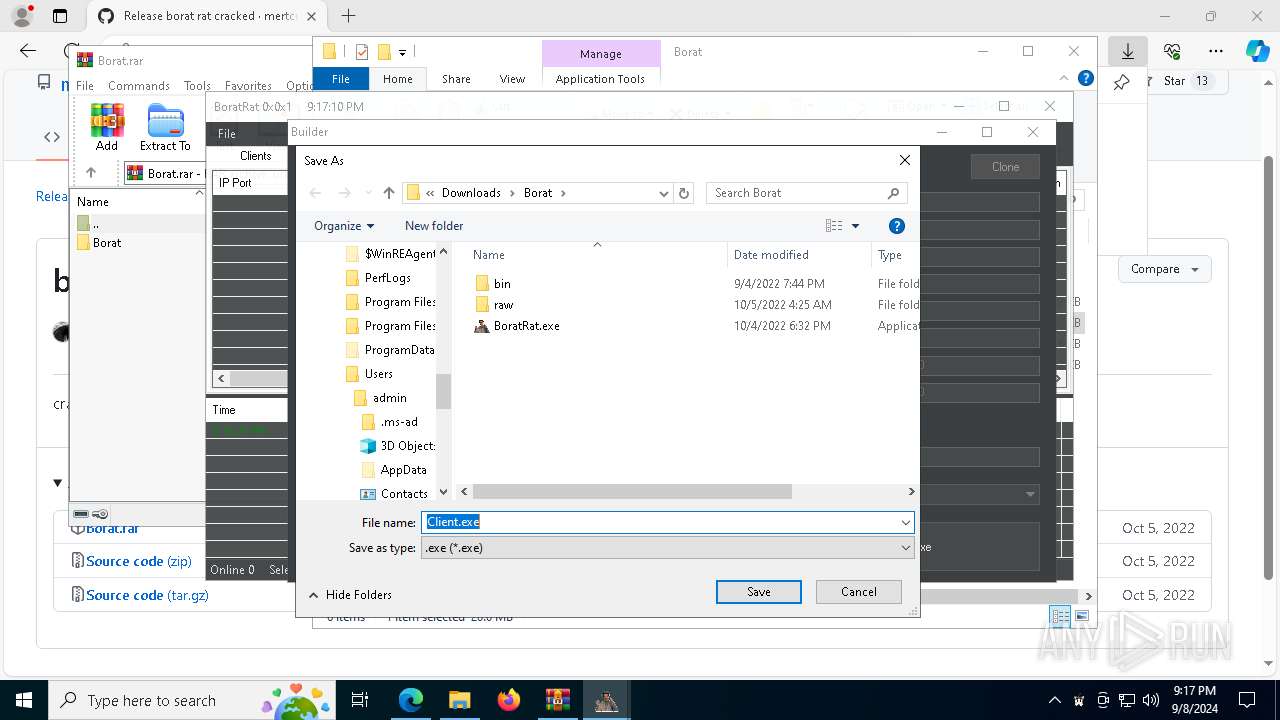Go up one level in the Save As dialog

pos(389,193)
